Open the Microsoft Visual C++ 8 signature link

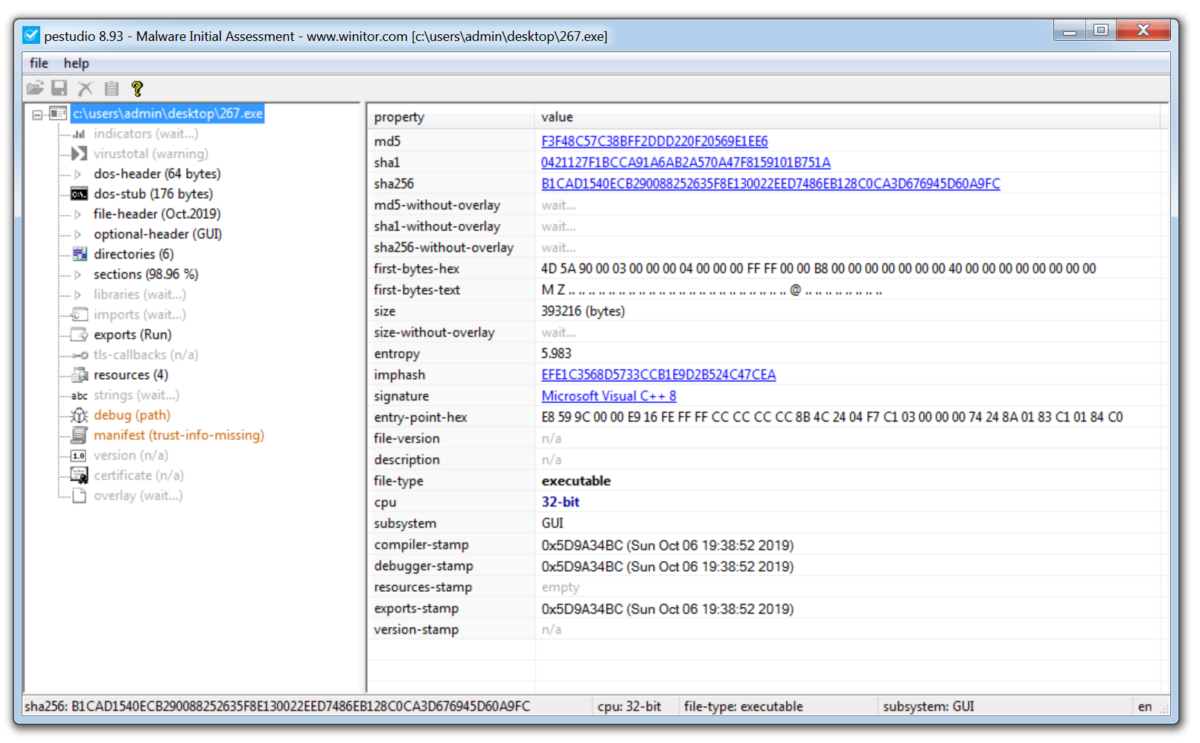click(610, 395)
